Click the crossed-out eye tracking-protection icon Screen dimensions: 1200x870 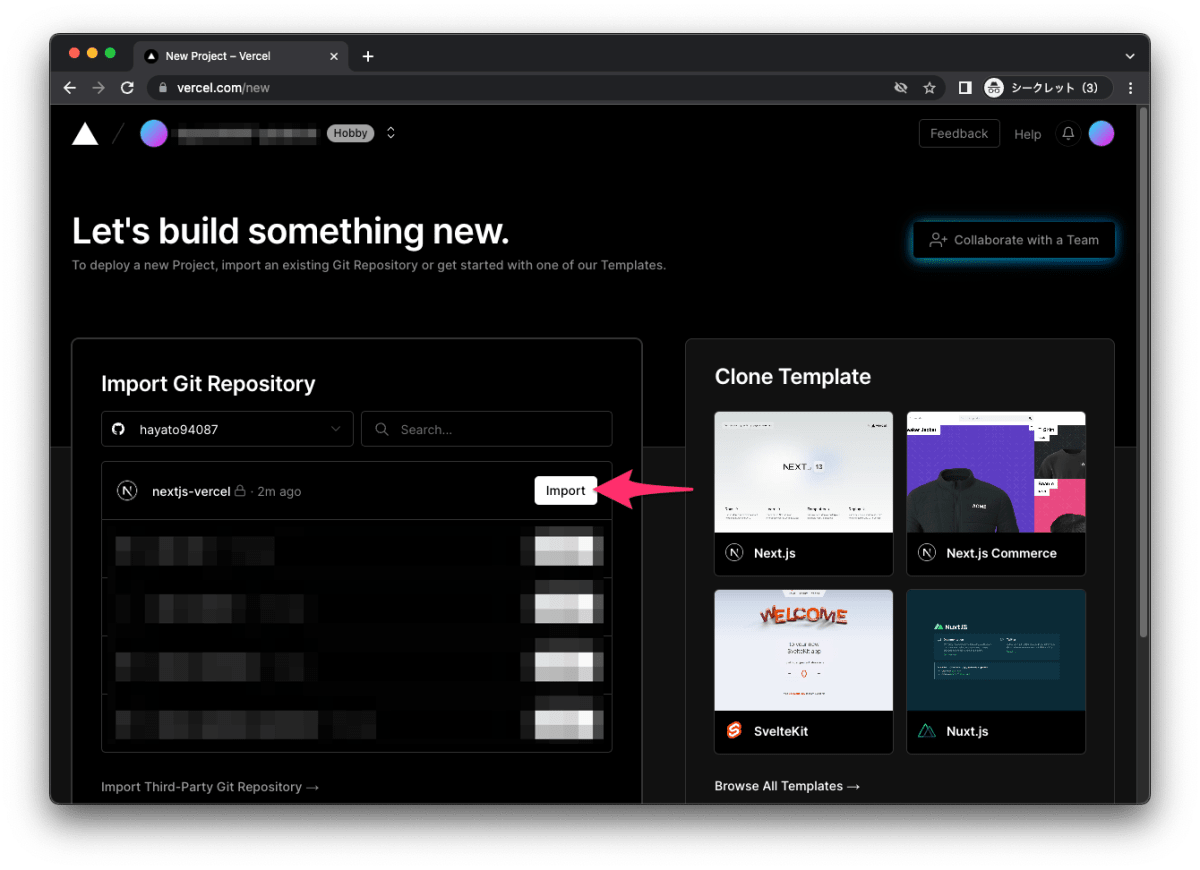(x=901, y=88)
